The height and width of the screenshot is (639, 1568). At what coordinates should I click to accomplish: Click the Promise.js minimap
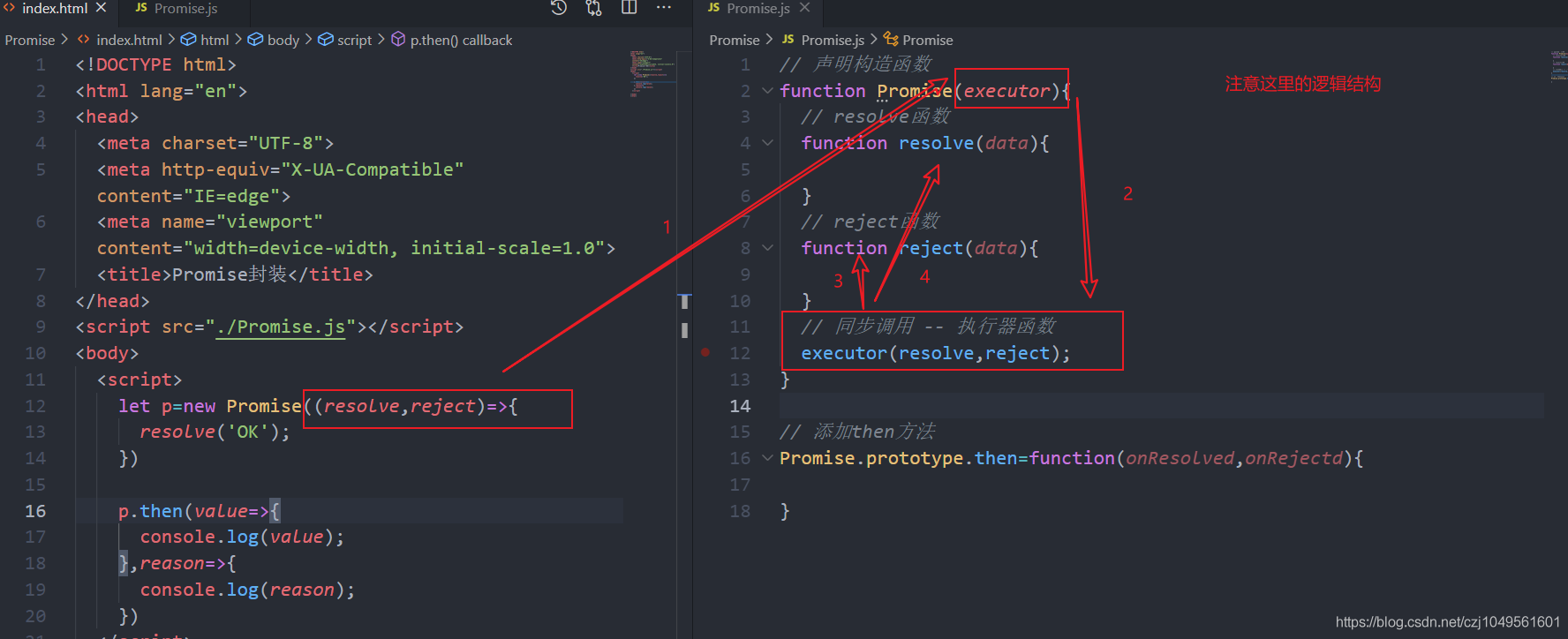click(1558, 65)
